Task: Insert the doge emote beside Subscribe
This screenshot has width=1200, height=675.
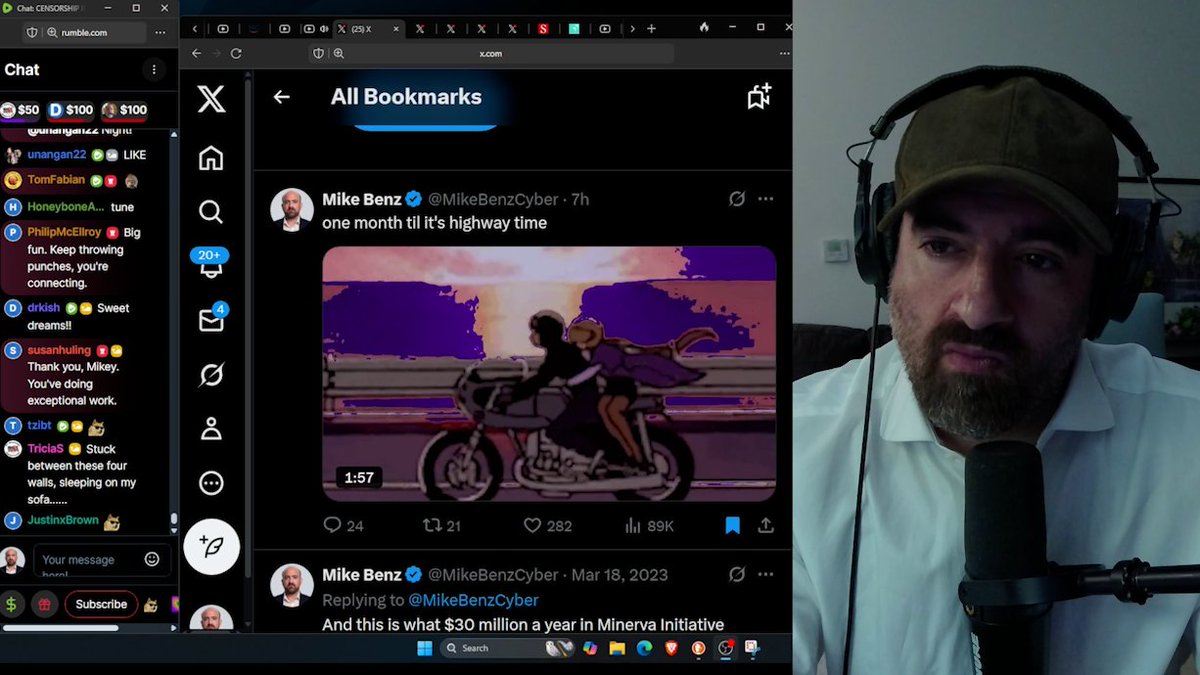Action: tap(151, 604)
